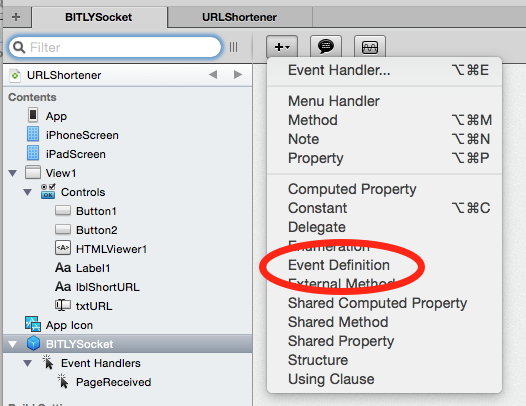
Task: Click the App Icon item in the navigator
Action: [x=69, y=325]
